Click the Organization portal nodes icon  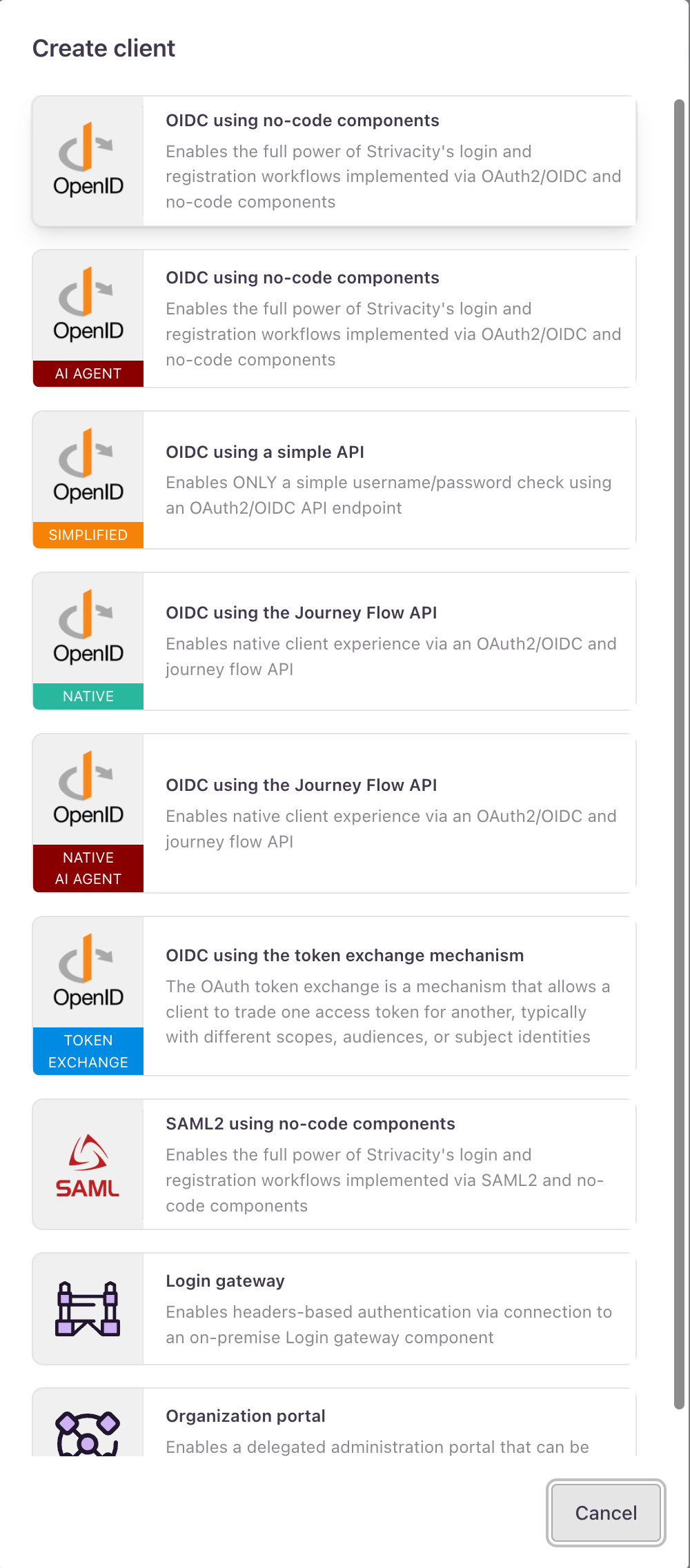[88, 1434]
